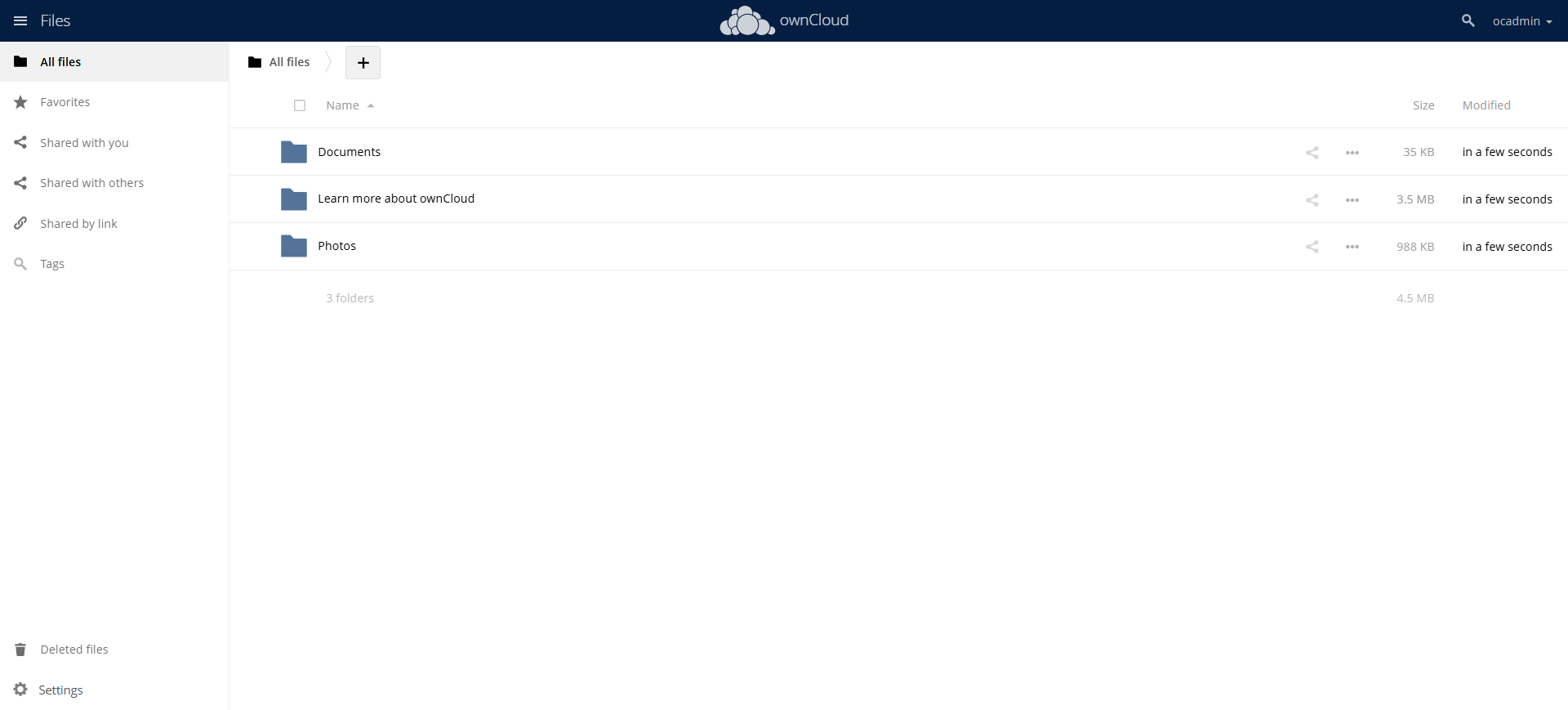This screenshot has width=1568, height=710.
Task: Expand the Settings section in sidebar
Action: 49,690
